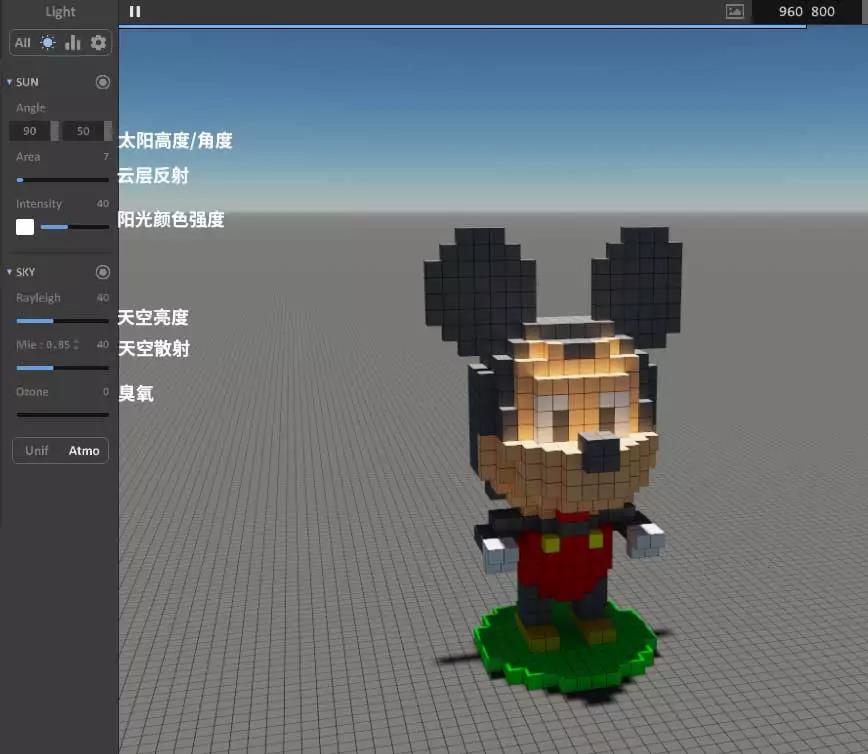Click the Angle label
The height and width of the screenshot is (754, 868).
pos(30,108)
